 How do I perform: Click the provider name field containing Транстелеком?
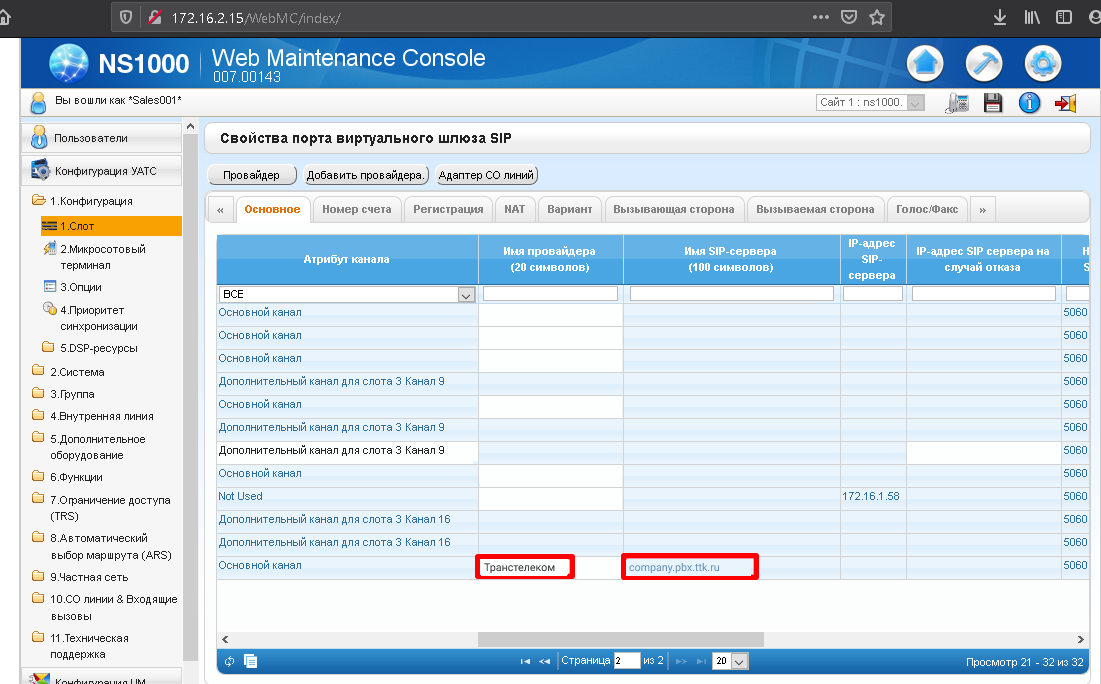click(525, 568)
